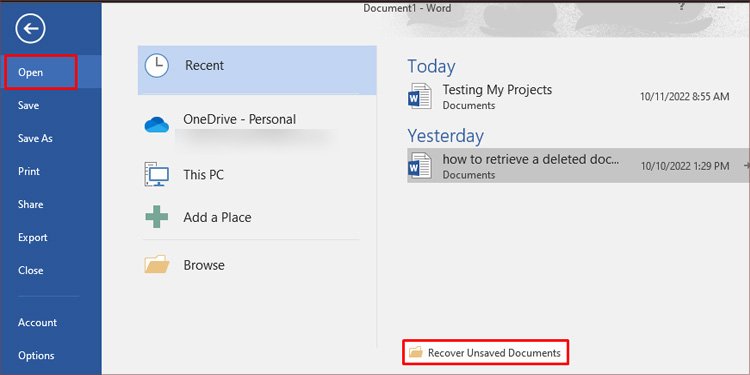Minimize the Word window
The height and width of the screenshot is (375, 750).
(x=721, y=7)
